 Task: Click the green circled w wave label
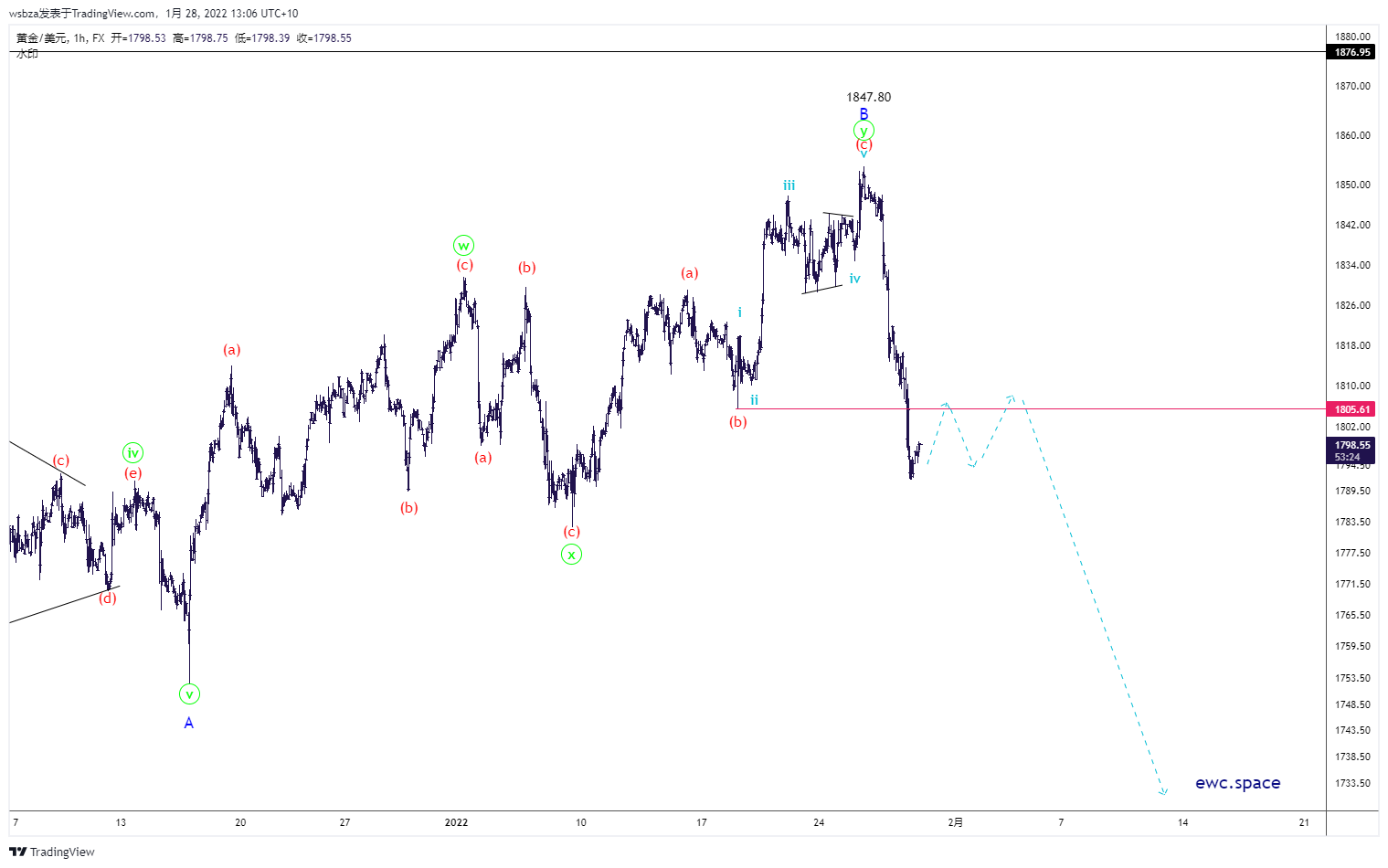pos(464,245)
